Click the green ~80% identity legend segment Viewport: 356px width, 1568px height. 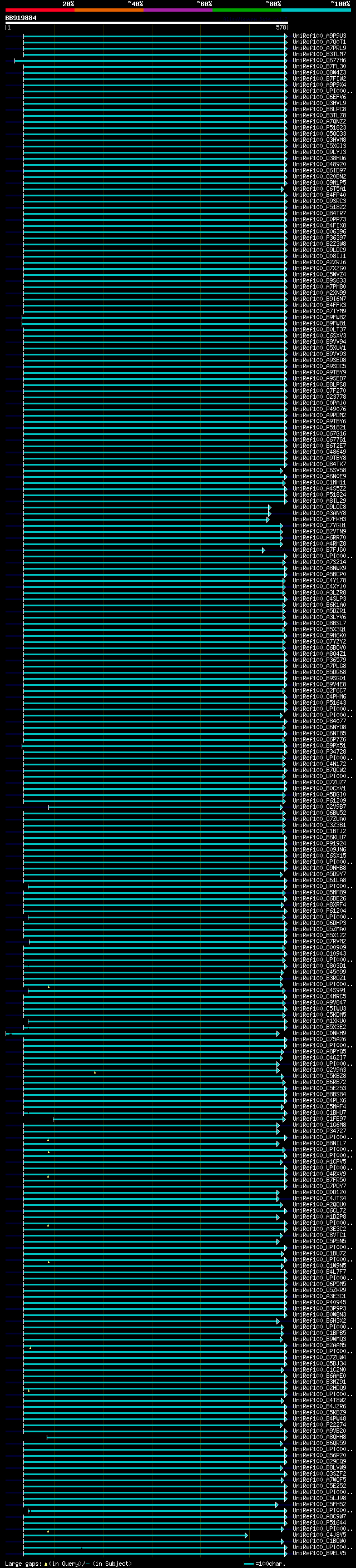pyautogui.click(x=247, y=10)
